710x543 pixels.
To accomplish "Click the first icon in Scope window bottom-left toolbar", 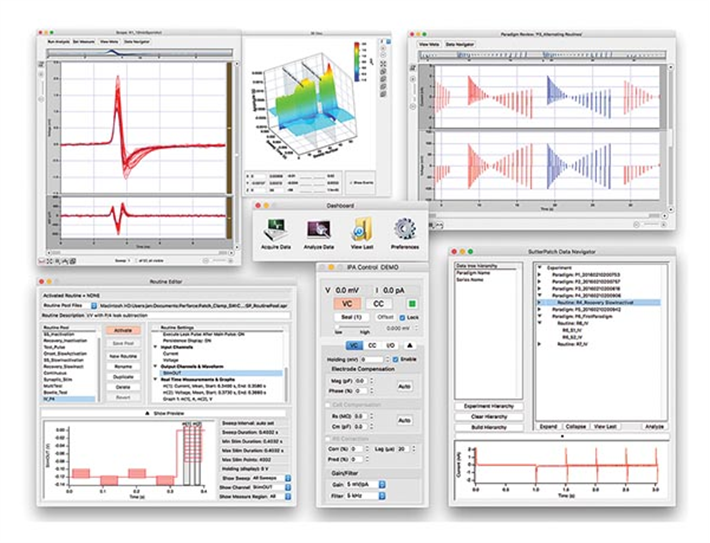I will pyautogui.click(x=42, y=261).
